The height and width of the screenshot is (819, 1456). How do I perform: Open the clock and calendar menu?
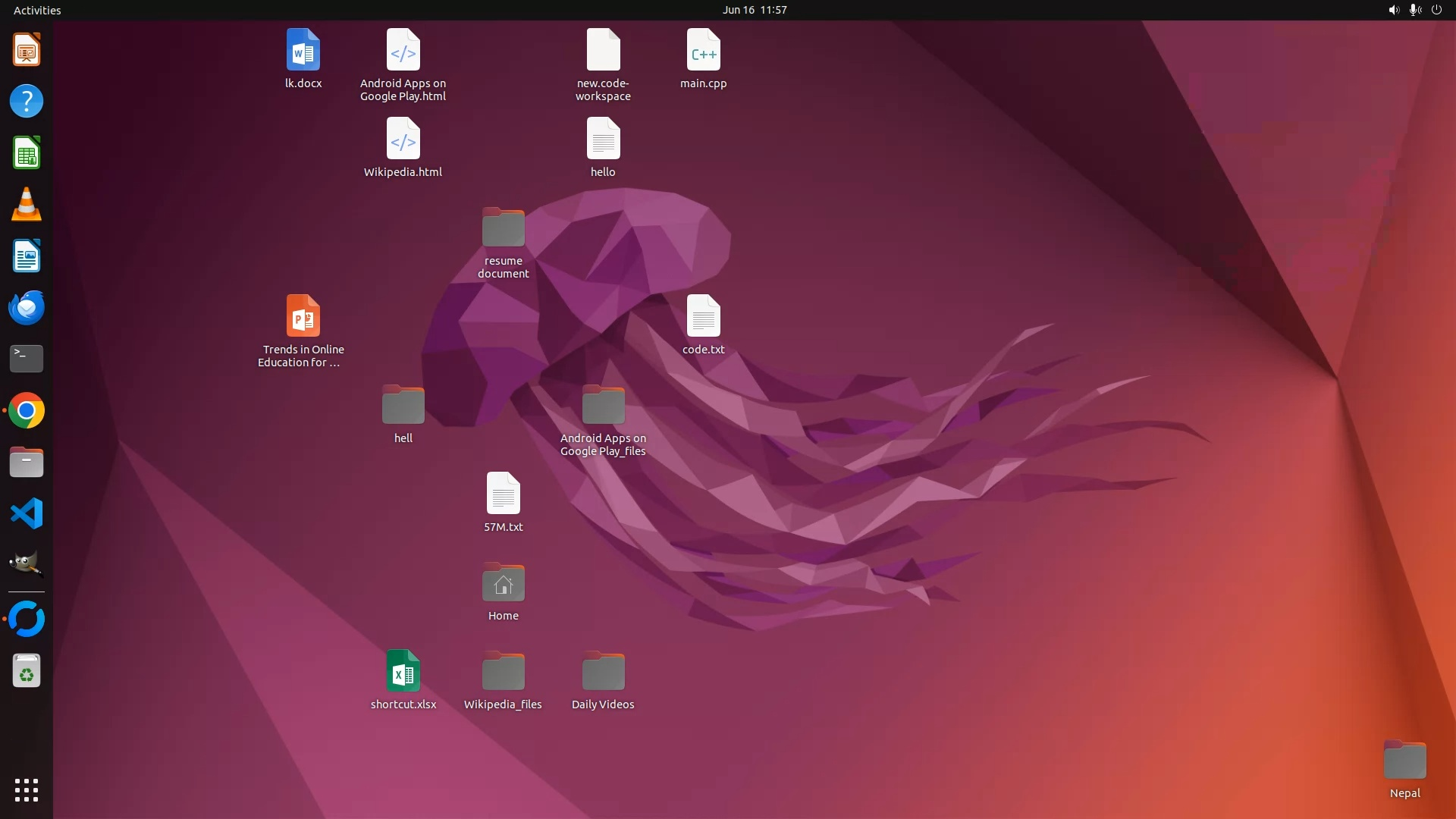(754, 10)
